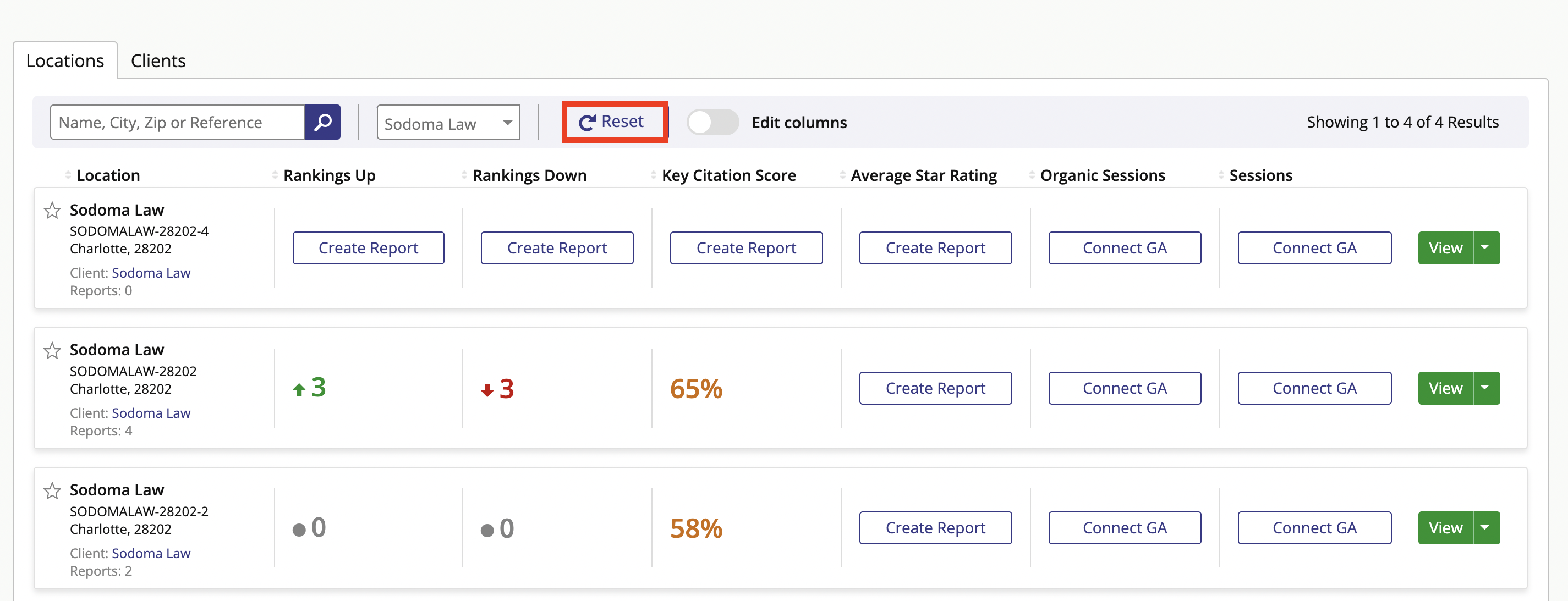Screen dimensions: 1568x601
Task: Create Average Star Rating report for SODOMALAW-28202-4
Action: tap(935, 247)
